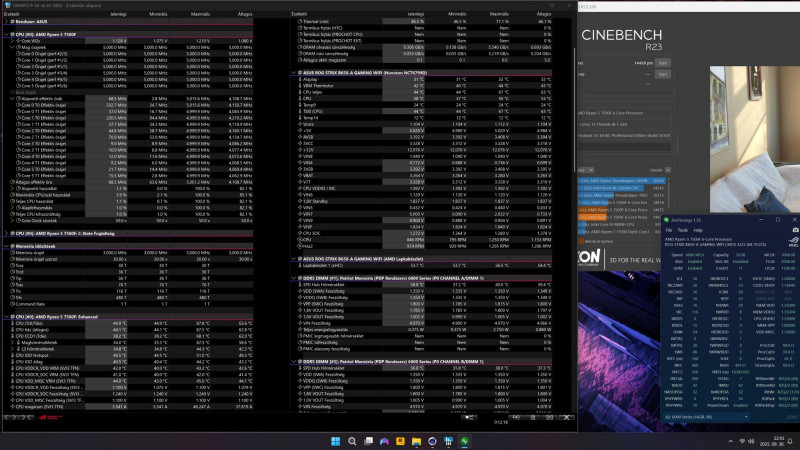800x450 pixels.
Task: Open the Windows Start menu
Action: point(335,441)
